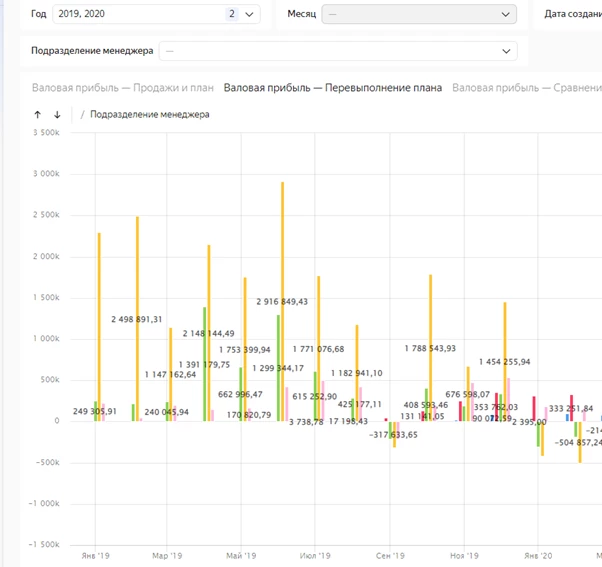Click data label 1 788 543,93
602x567 pixels.
pyautogui.click(x=430, y=349)
